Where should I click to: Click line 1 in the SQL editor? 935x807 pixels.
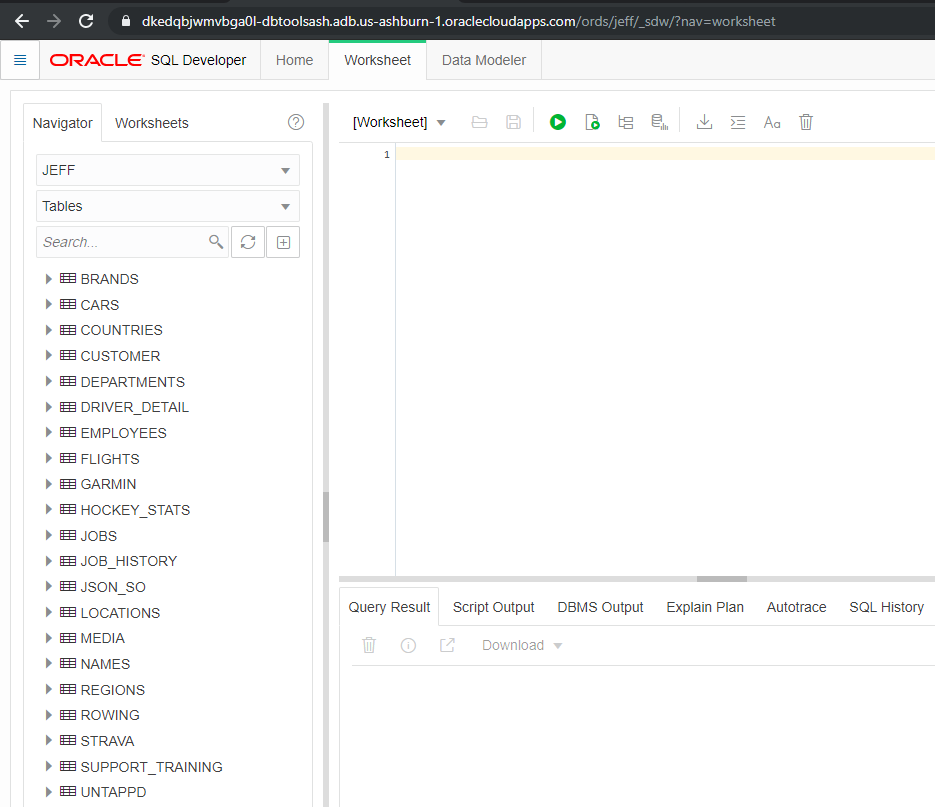(x=665, y=154)
